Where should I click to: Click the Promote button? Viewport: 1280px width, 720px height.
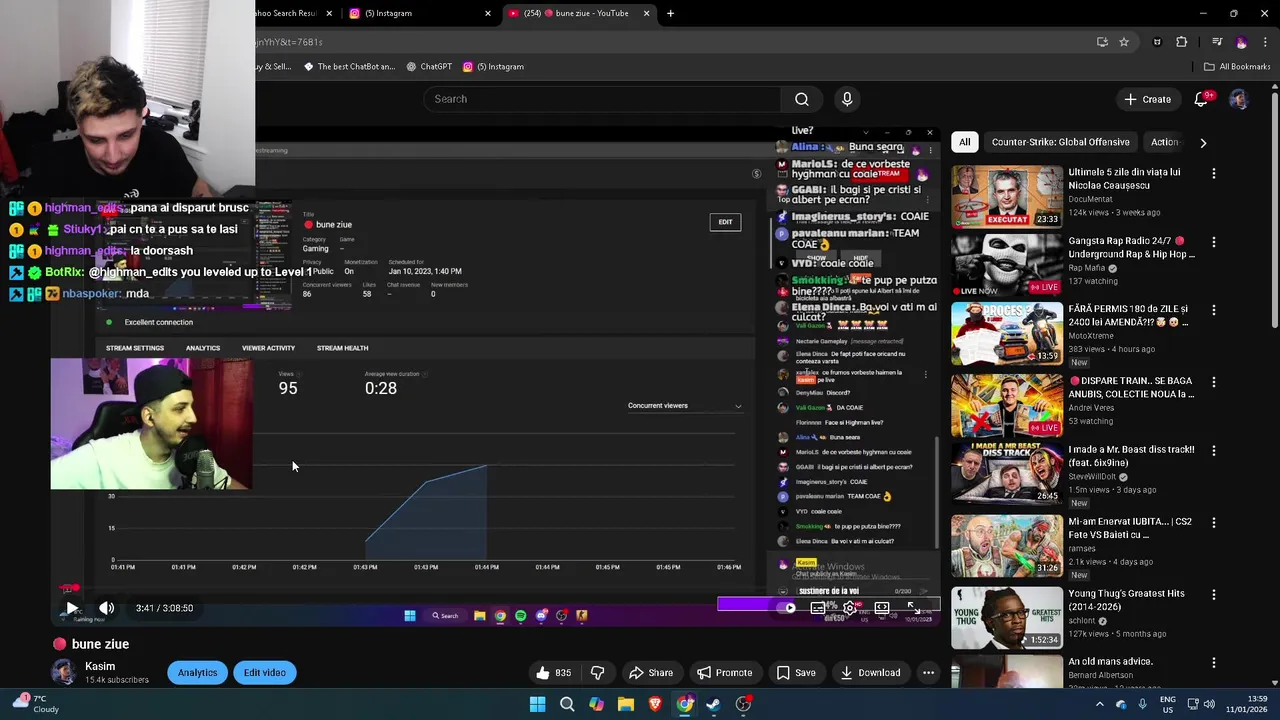pyautogui.click(x=724, y=673)
